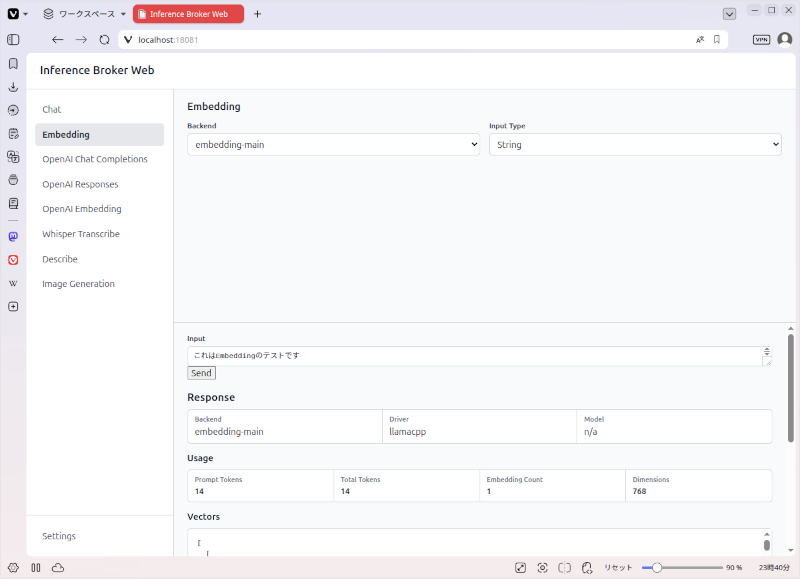800x579 pixels.
Task: Click the Embedding Count value 1
Action: point(489,491)
